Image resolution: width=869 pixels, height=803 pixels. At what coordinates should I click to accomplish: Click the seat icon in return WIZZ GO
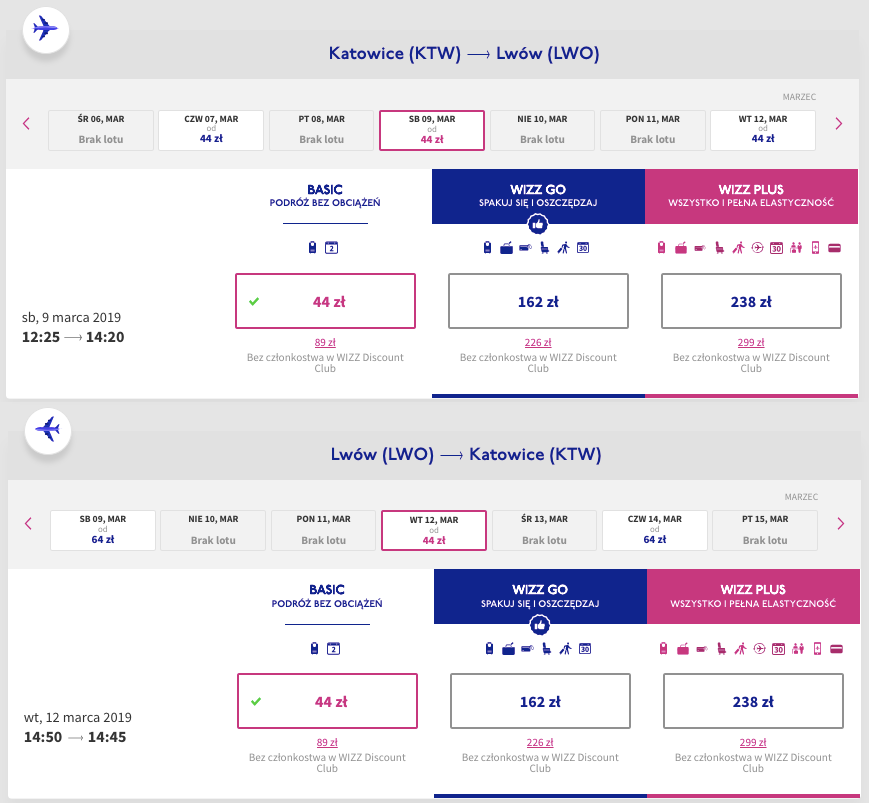click(547, 649)
